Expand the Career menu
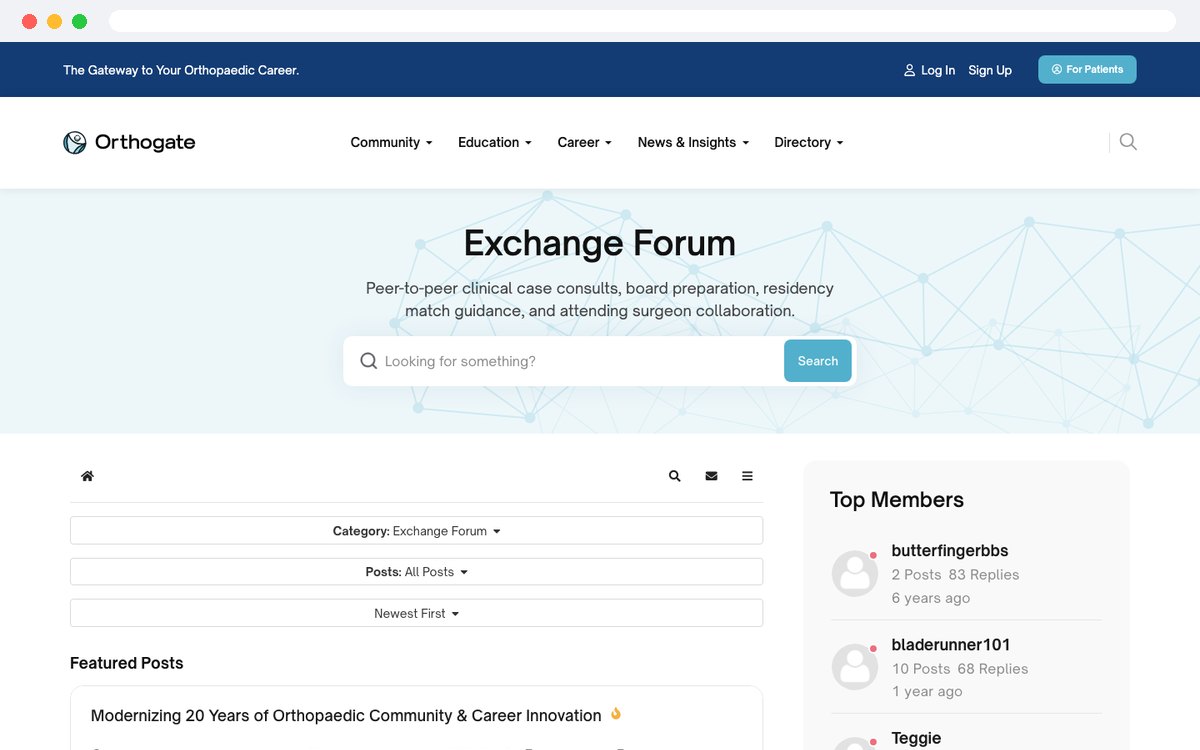 click(x=584, y=142)
